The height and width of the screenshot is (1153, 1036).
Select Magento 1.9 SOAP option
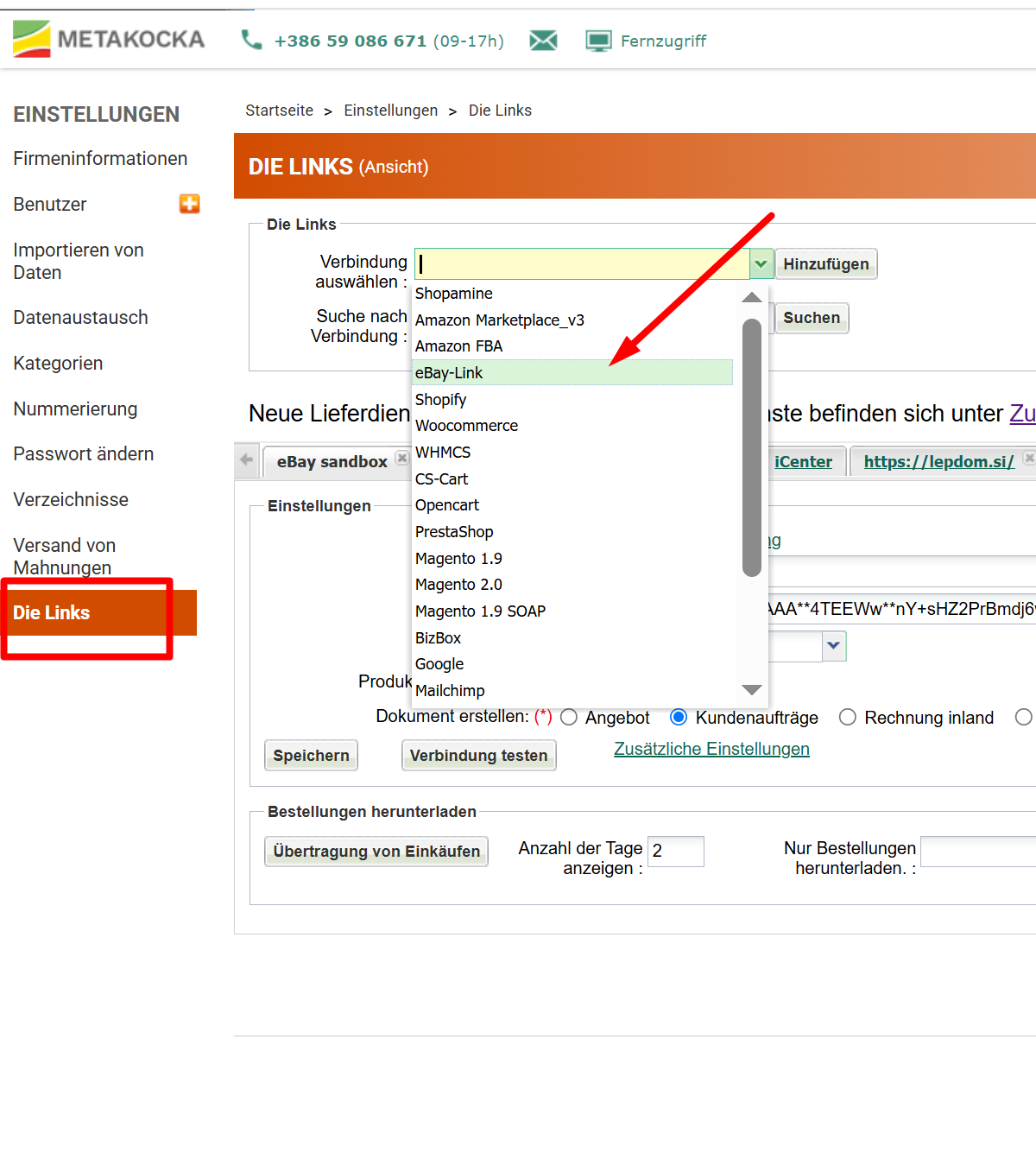(x=573, y=611)
